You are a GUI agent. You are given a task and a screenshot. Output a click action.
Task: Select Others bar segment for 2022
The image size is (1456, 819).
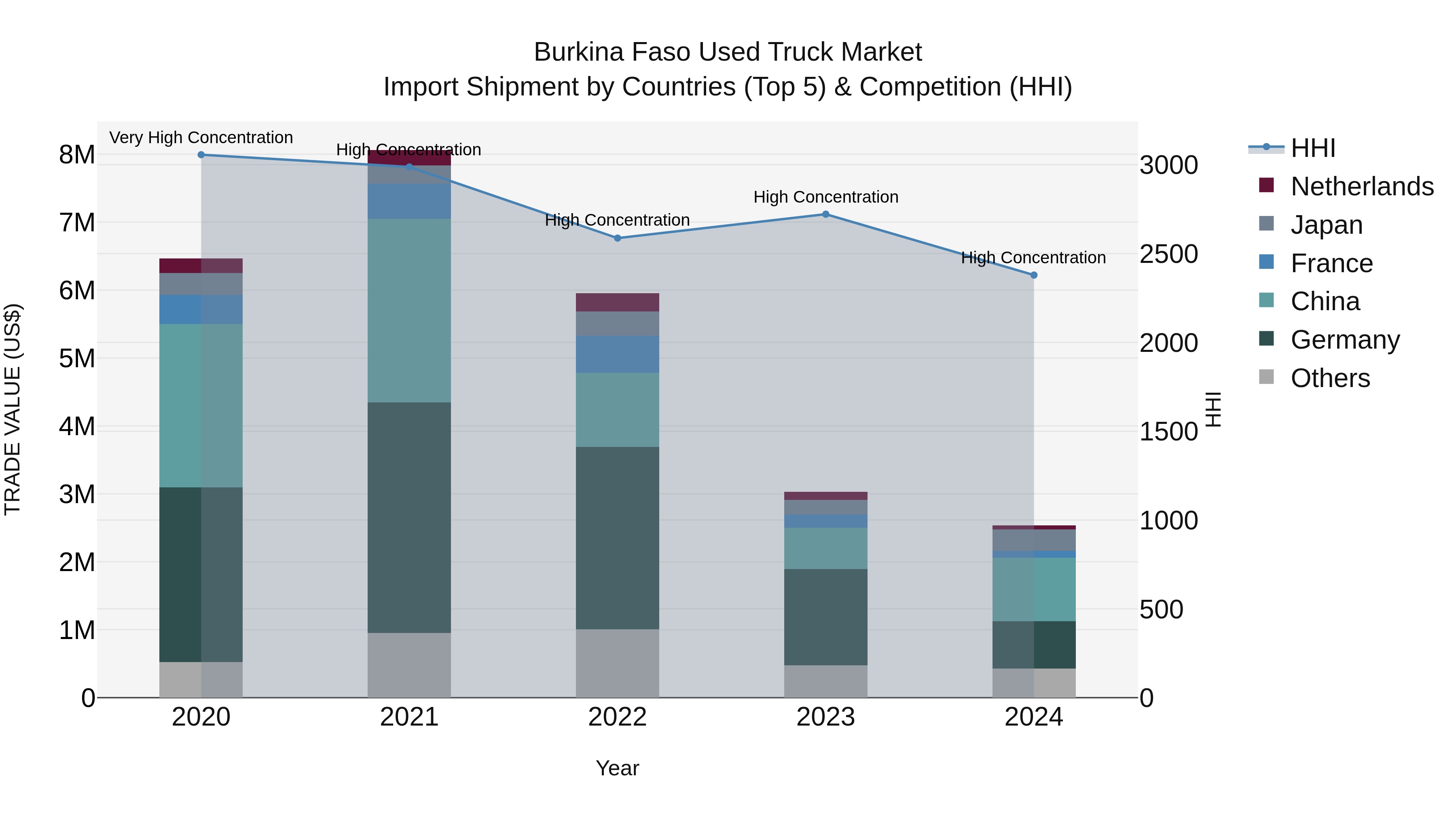tap(617, 663)
